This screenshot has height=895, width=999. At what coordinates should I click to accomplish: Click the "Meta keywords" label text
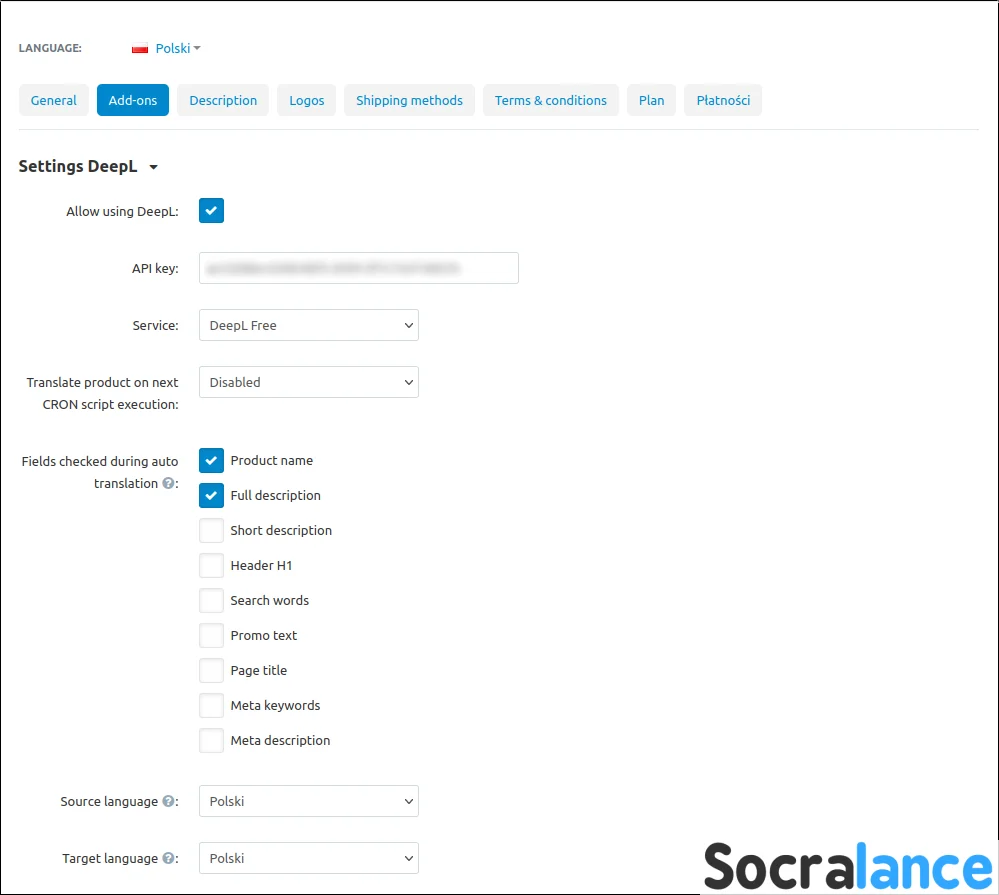[275, 706]
